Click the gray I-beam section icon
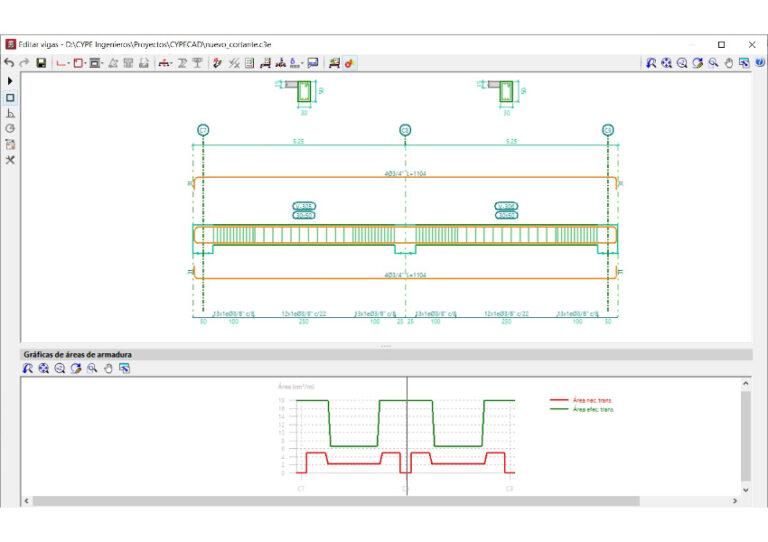 pos(182,63)
